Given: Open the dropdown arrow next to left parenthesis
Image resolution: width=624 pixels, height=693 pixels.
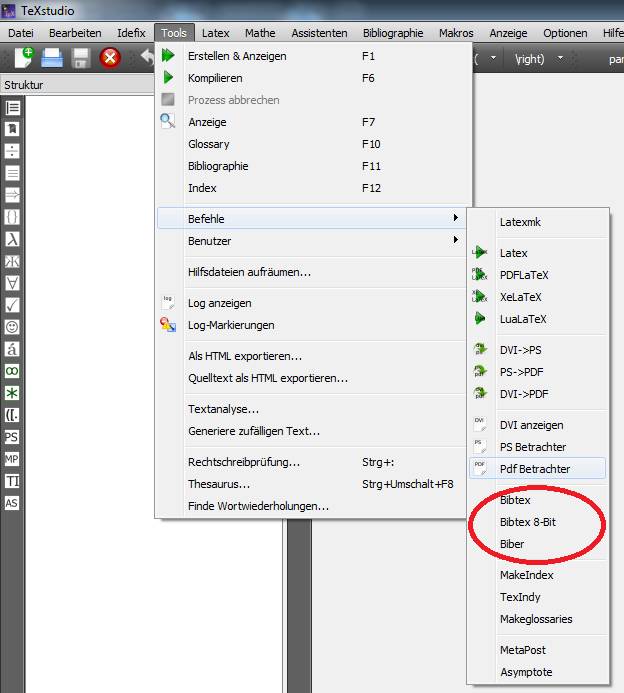Looking at the screenshot, I should click(494, 58).
